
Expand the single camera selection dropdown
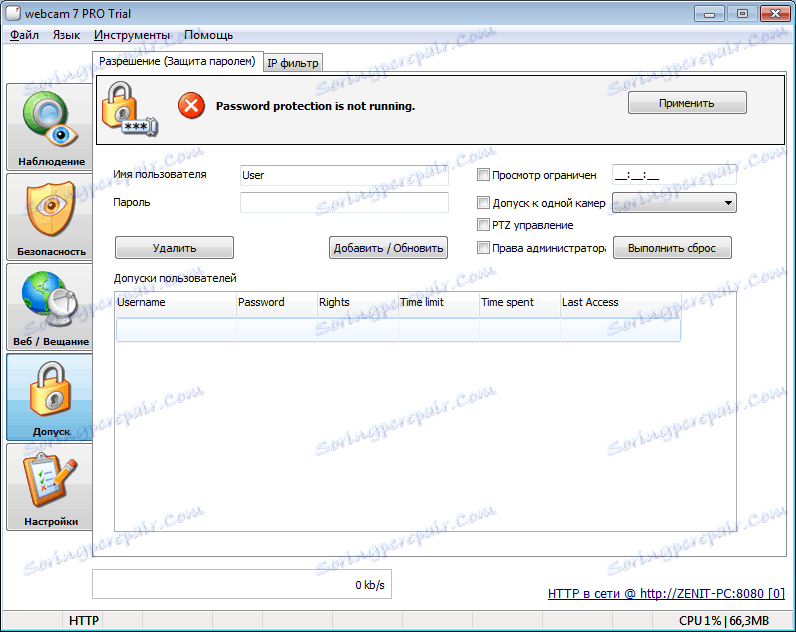pos(674,203)
